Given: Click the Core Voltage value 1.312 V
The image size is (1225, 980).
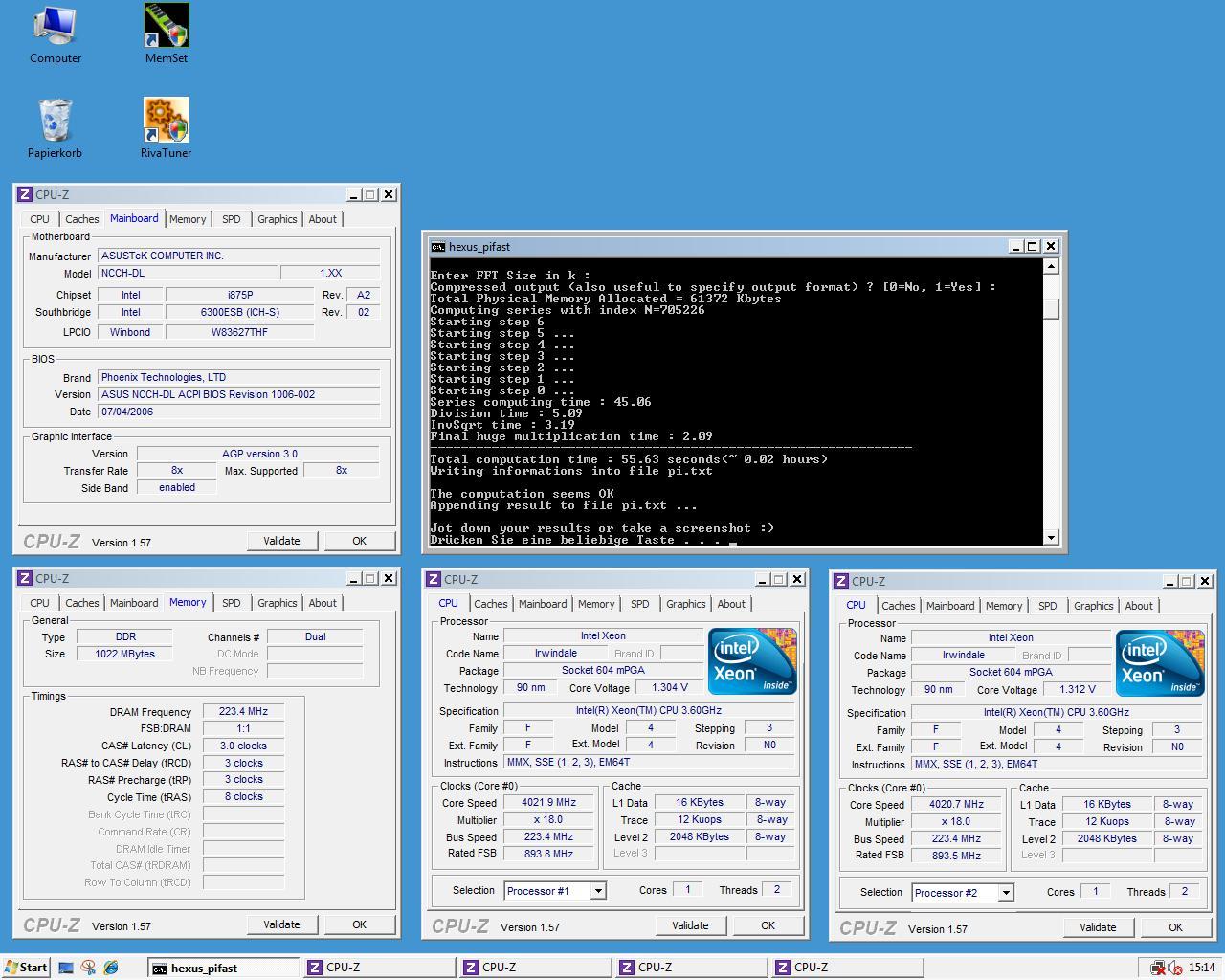Looking at the screenshot, I should (1076, 689).
